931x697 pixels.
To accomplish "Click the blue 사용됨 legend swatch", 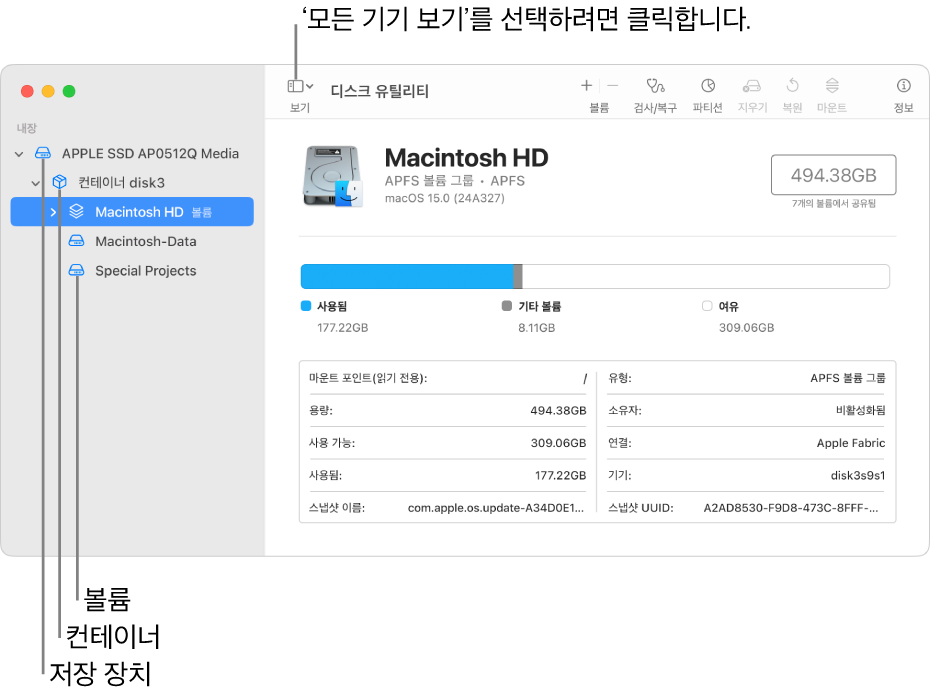I will coord(306,306).
